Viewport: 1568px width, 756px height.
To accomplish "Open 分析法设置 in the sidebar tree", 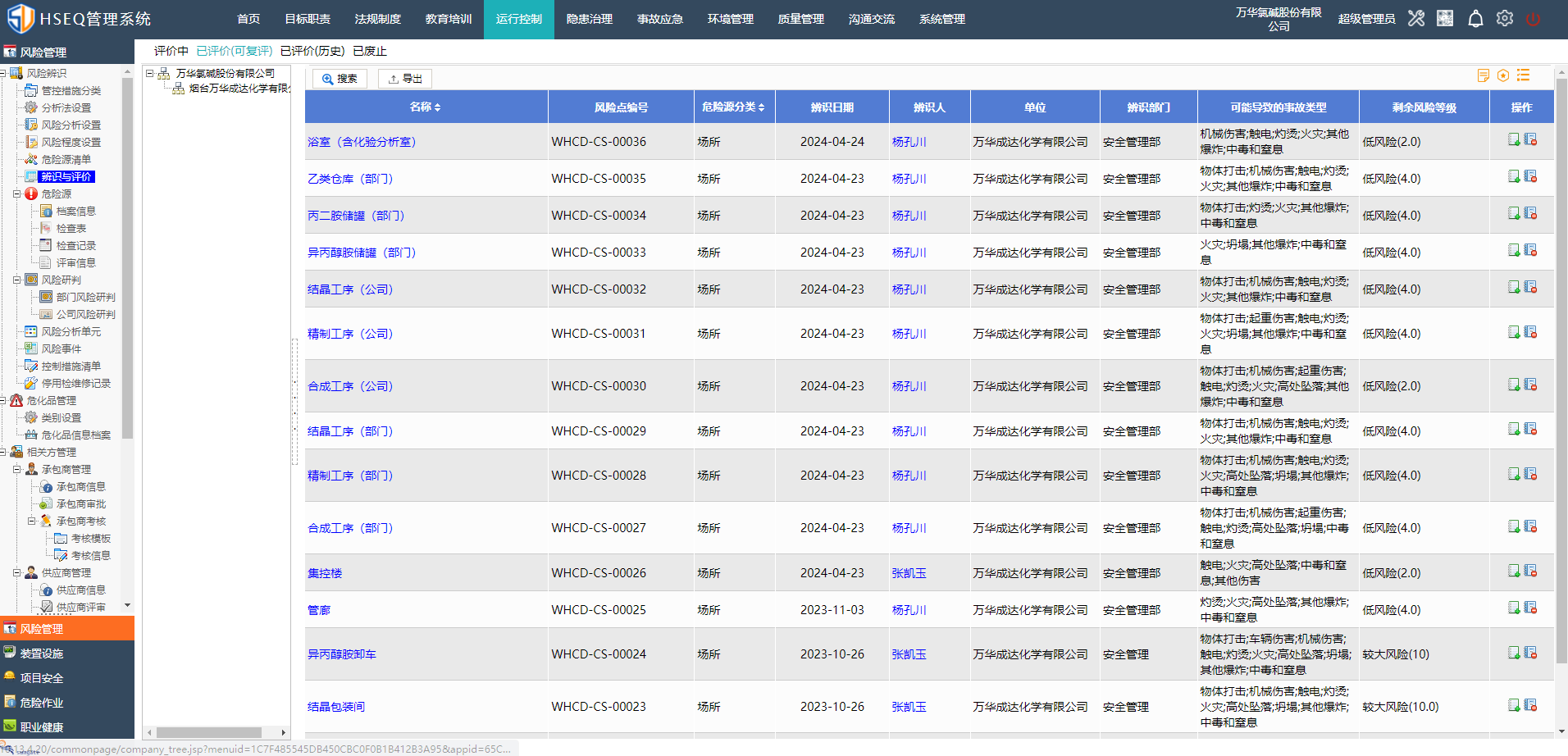I will click(x=66, y=108).
